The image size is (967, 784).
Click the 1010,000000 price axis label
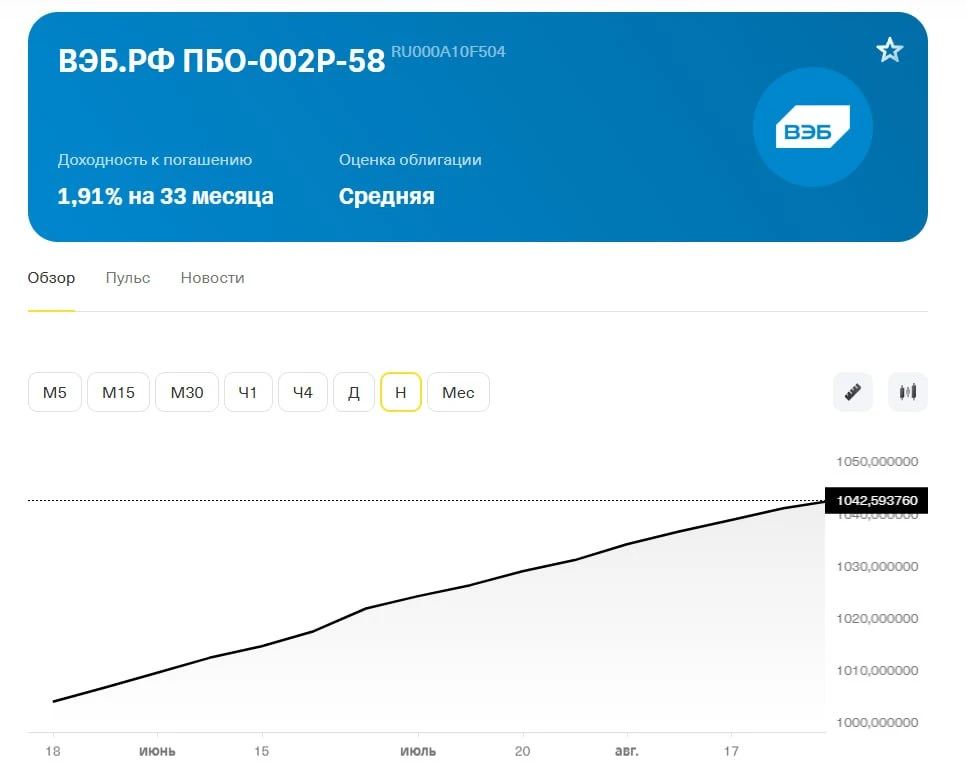tap(877, 671)
